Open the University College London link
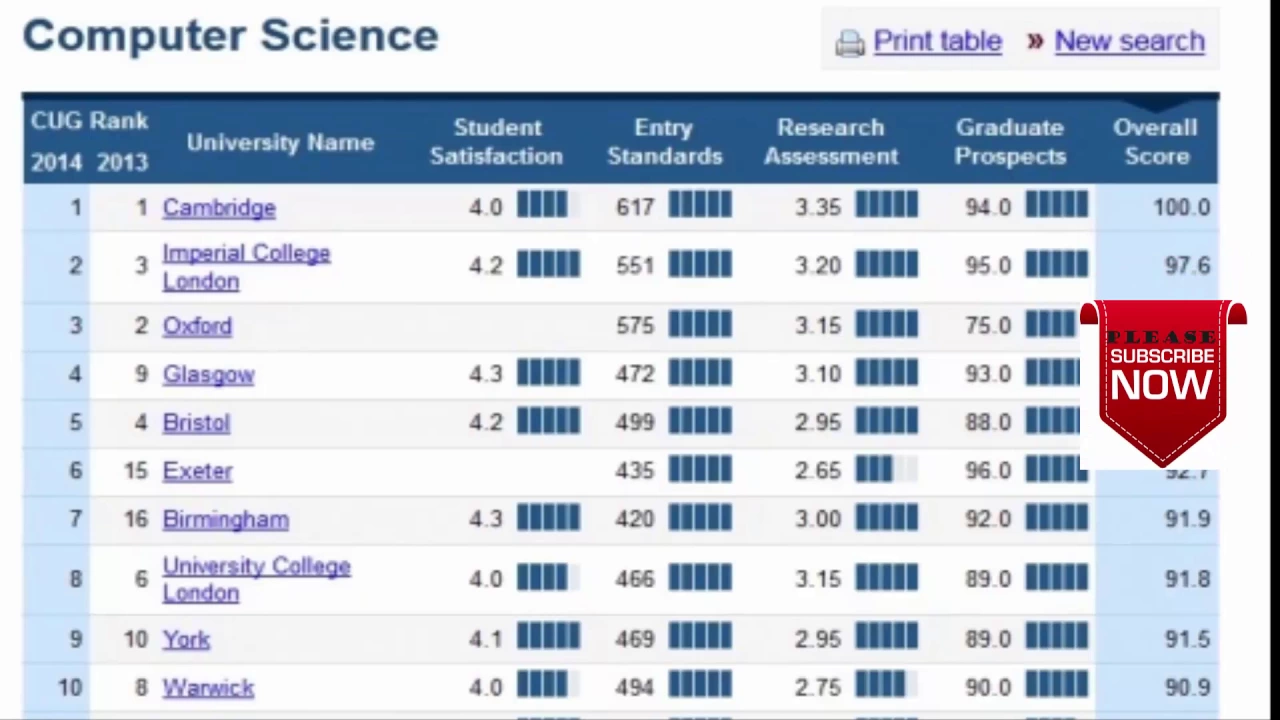The height and width of the screenshot is (720, 1280). [256, 579]
